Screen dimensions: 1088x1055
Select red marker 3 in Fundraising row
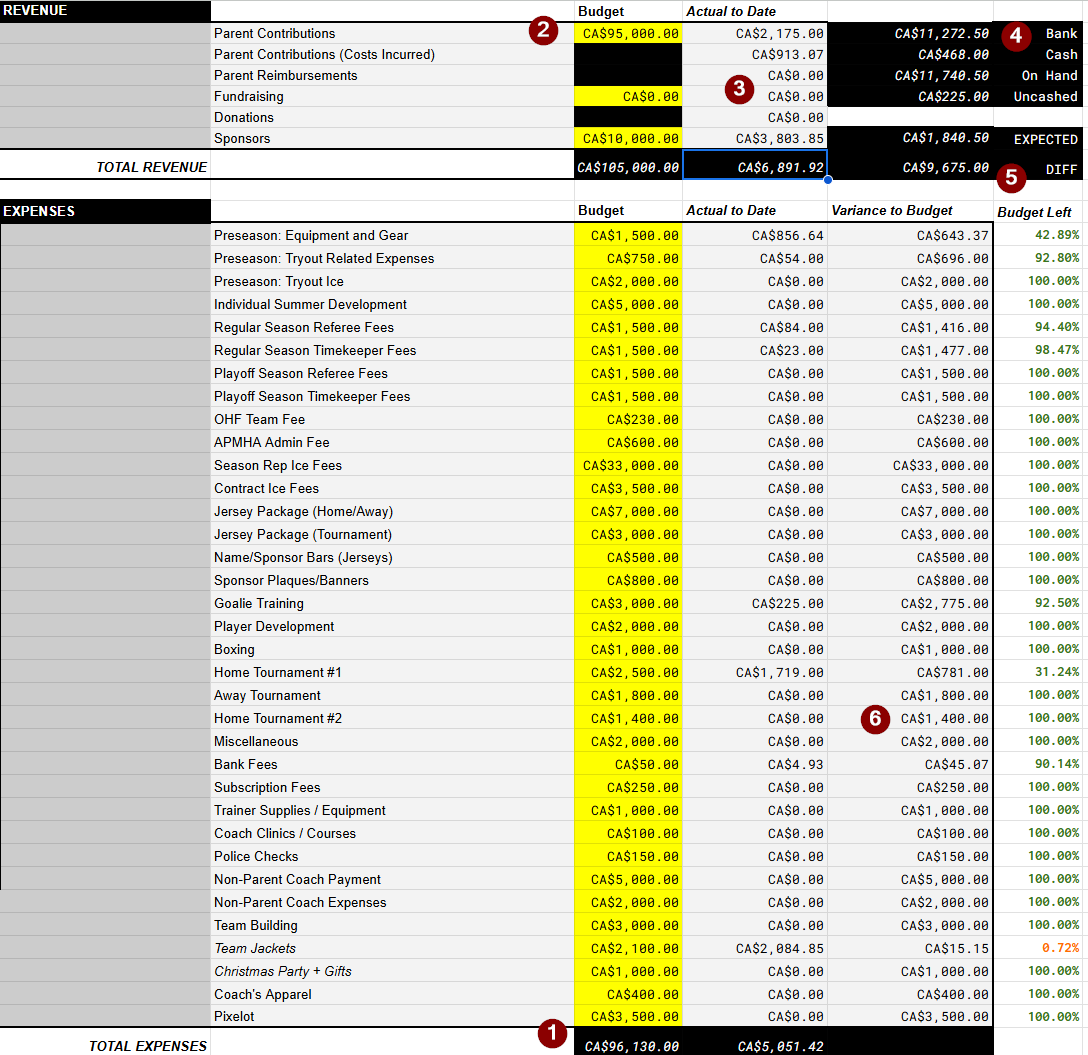[739, 89]
